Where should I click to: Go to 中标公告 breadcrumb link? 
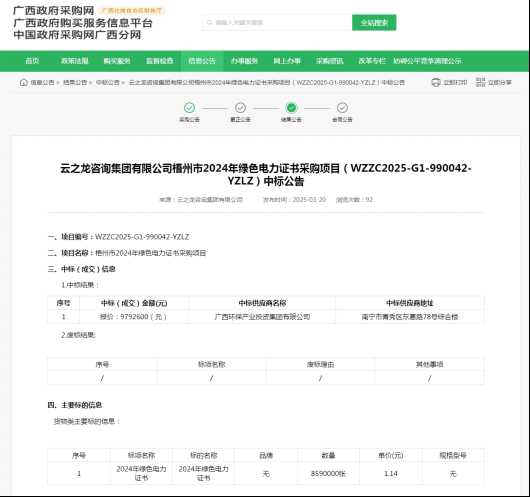pos(108,82)
